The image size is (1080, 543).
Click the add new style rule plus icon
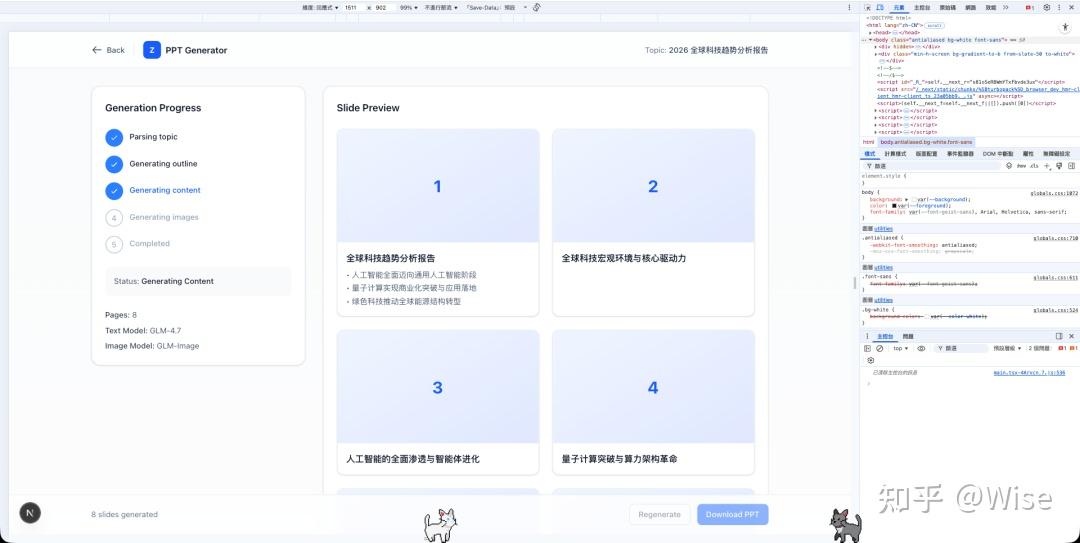tap(1047, 166)
